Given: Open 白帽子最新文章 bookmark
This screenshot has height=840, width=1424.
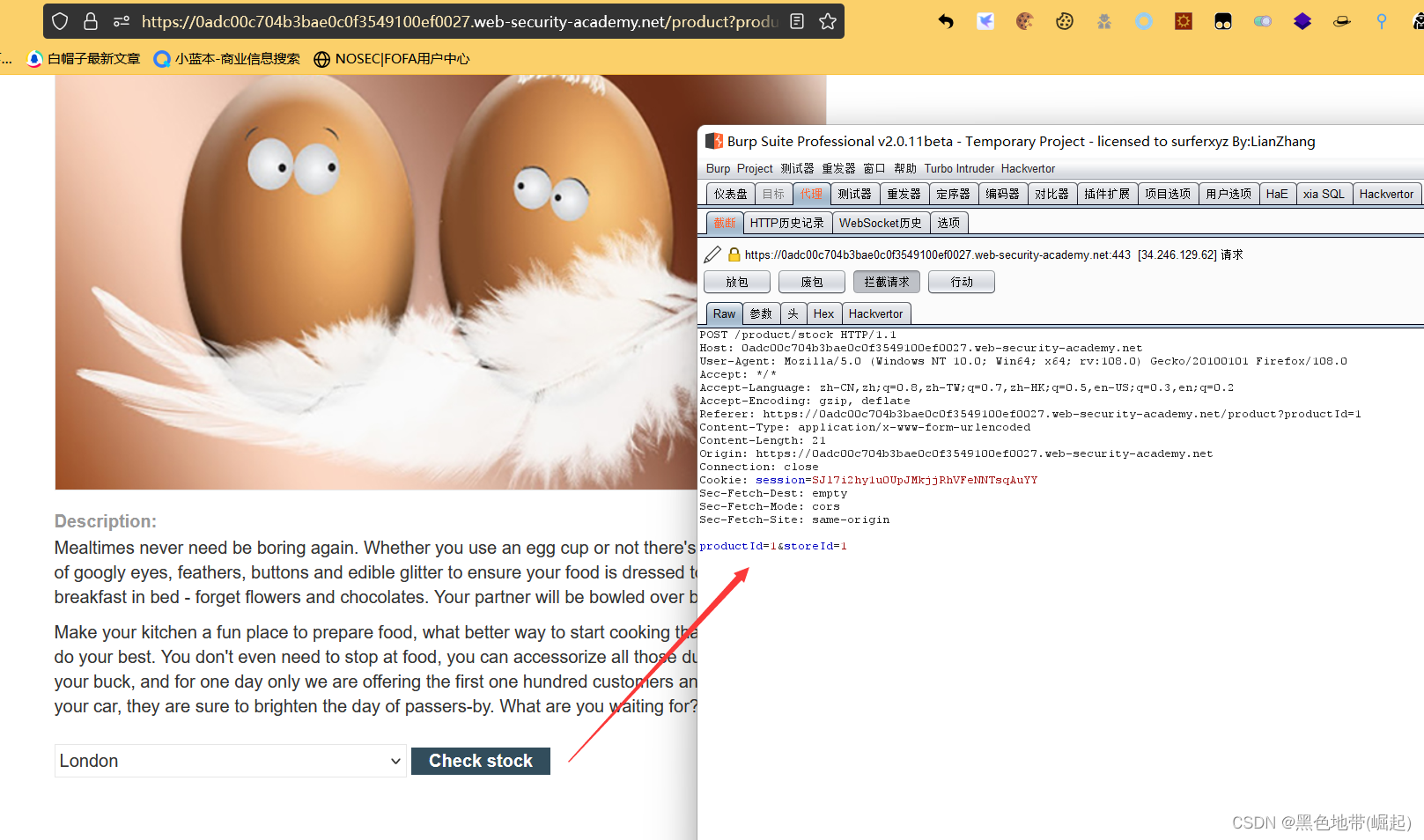Looking at the screenshot, I should pyautogui.click(x=85, y=59).
